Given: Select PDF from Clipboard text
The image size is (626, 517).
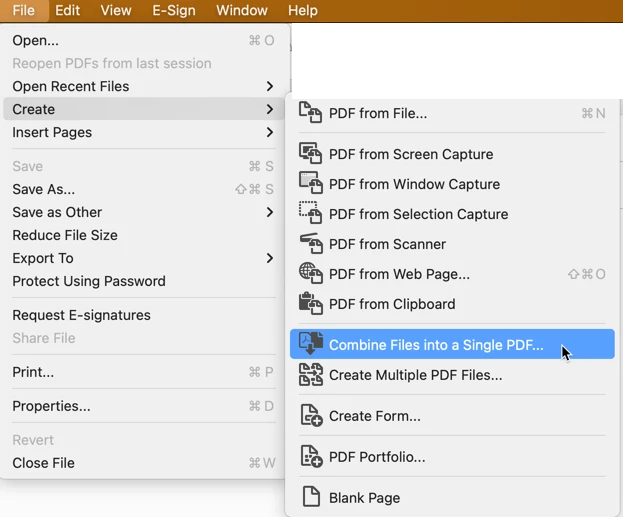Looking at the screenshot, I should (392, 304).
